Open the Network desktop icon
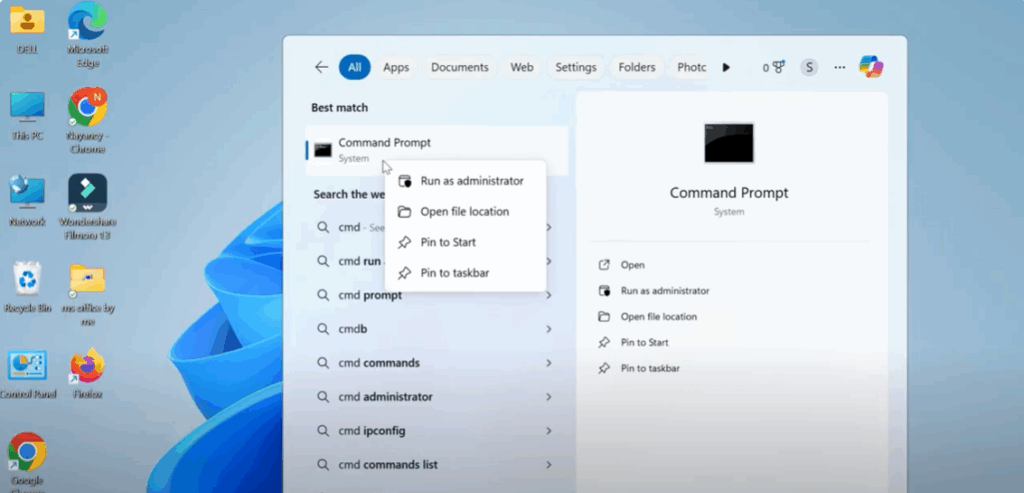Viewport: 1024px width, 493px height. pos(27,200)
